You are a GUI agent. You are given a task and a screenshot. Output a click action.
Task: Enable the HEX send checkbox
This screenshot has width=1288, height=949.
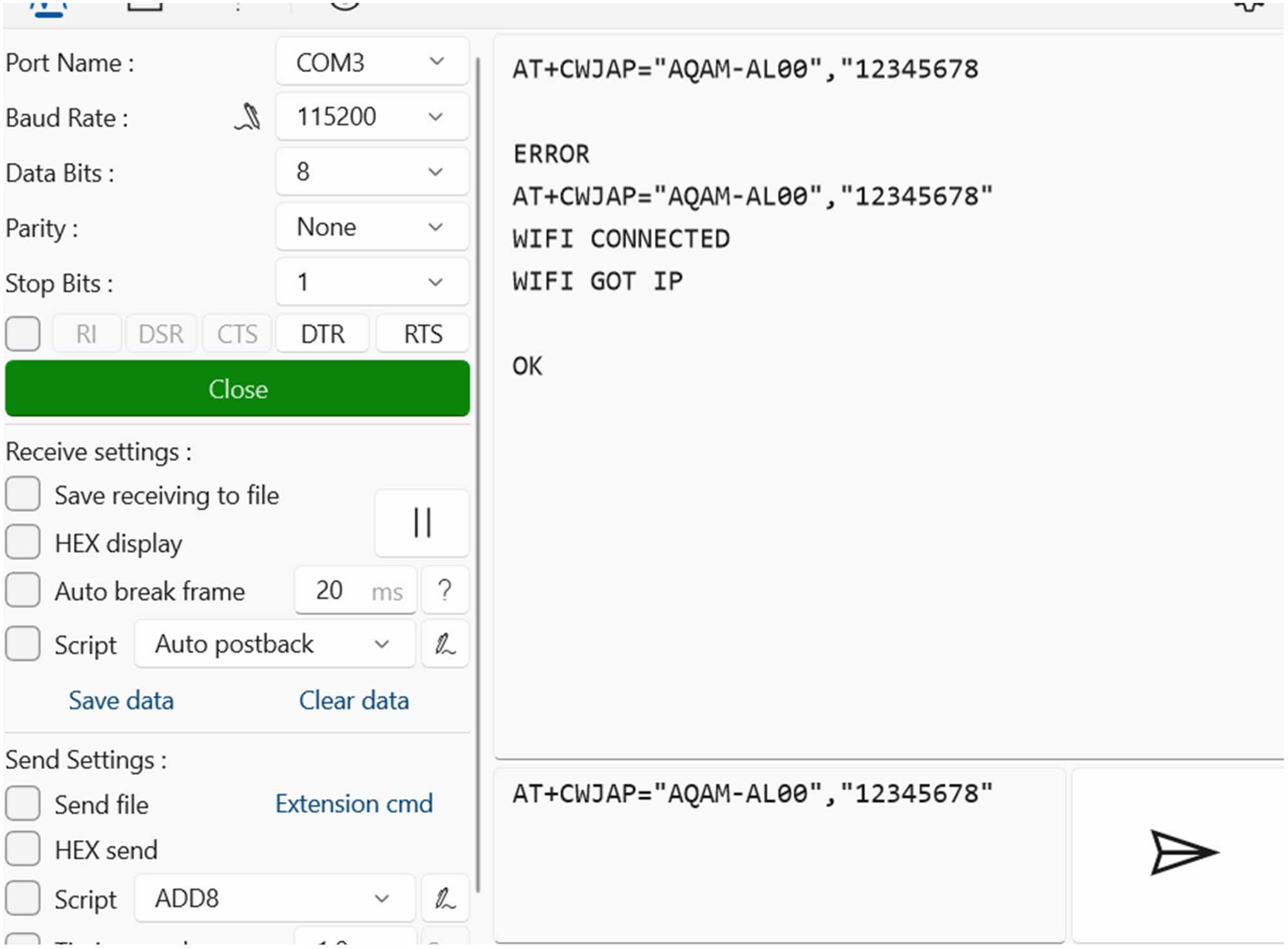tap(23, 849)
